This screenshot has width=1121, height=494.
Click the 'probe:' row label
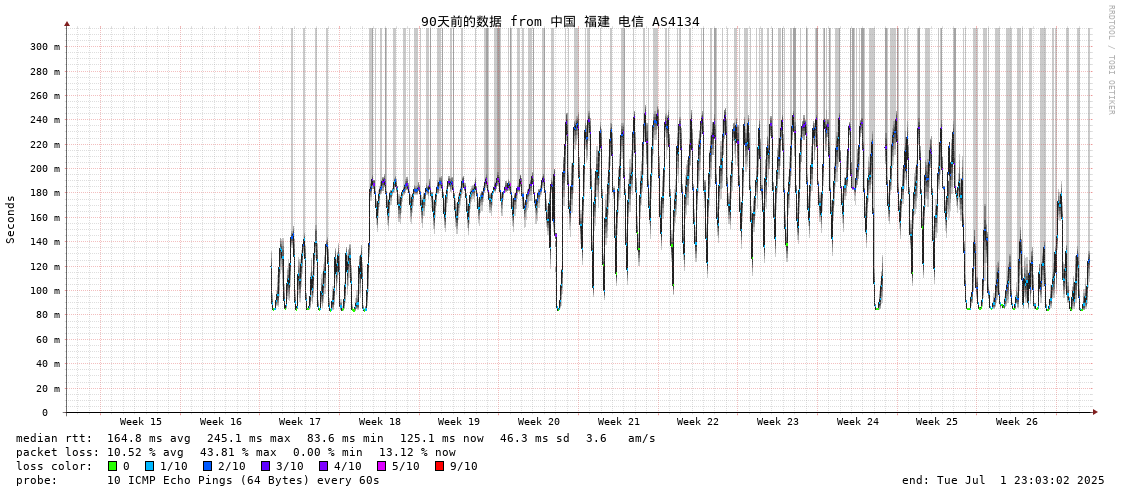tap(36, 480)
